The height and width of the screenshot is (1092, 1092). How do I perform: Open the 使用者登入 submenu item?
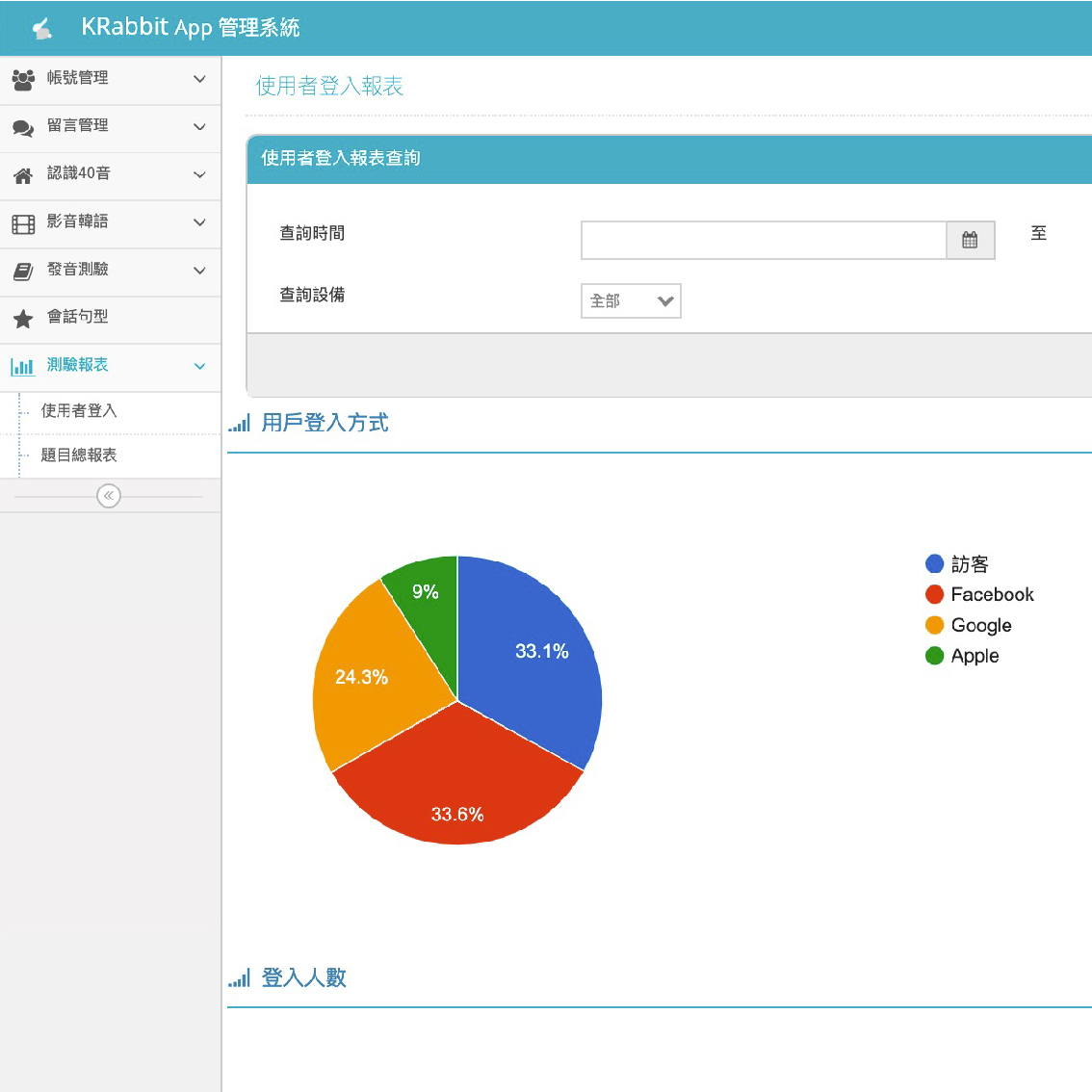click(79, 411)
